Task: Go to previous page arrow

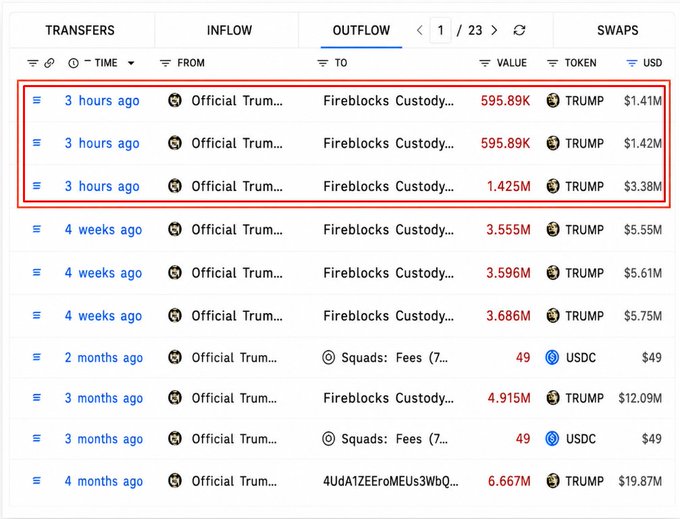Action: coord(419,30)
